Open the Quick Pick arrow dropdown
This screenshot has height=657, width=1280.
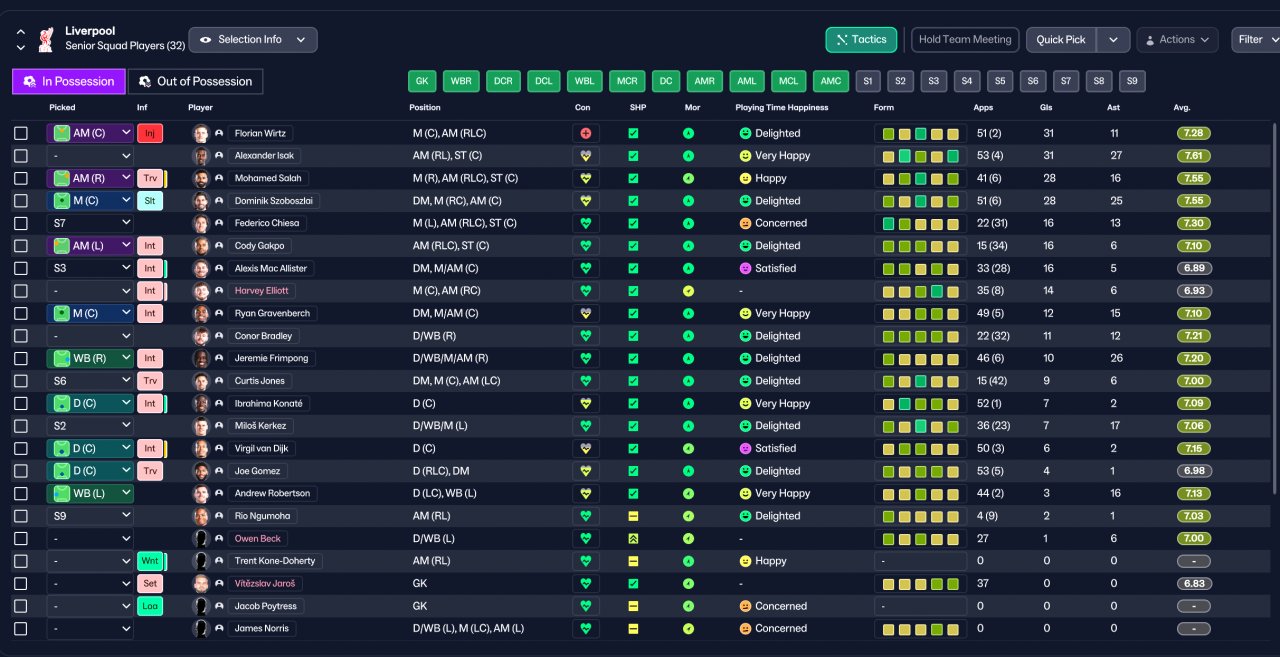(x=1113, y=40)
